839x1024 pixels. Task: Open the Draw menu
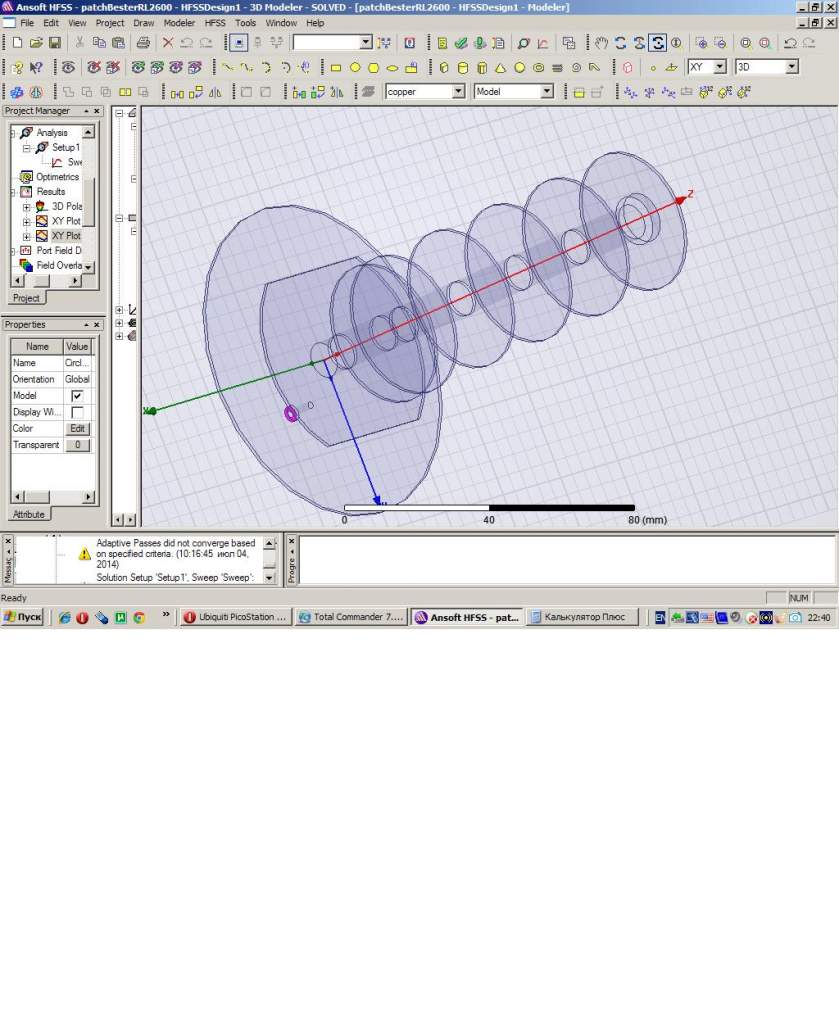click(144, 23)
